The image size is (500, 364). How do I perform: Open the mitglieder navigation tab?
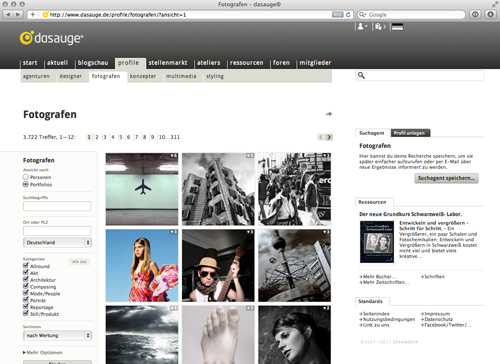315,63
